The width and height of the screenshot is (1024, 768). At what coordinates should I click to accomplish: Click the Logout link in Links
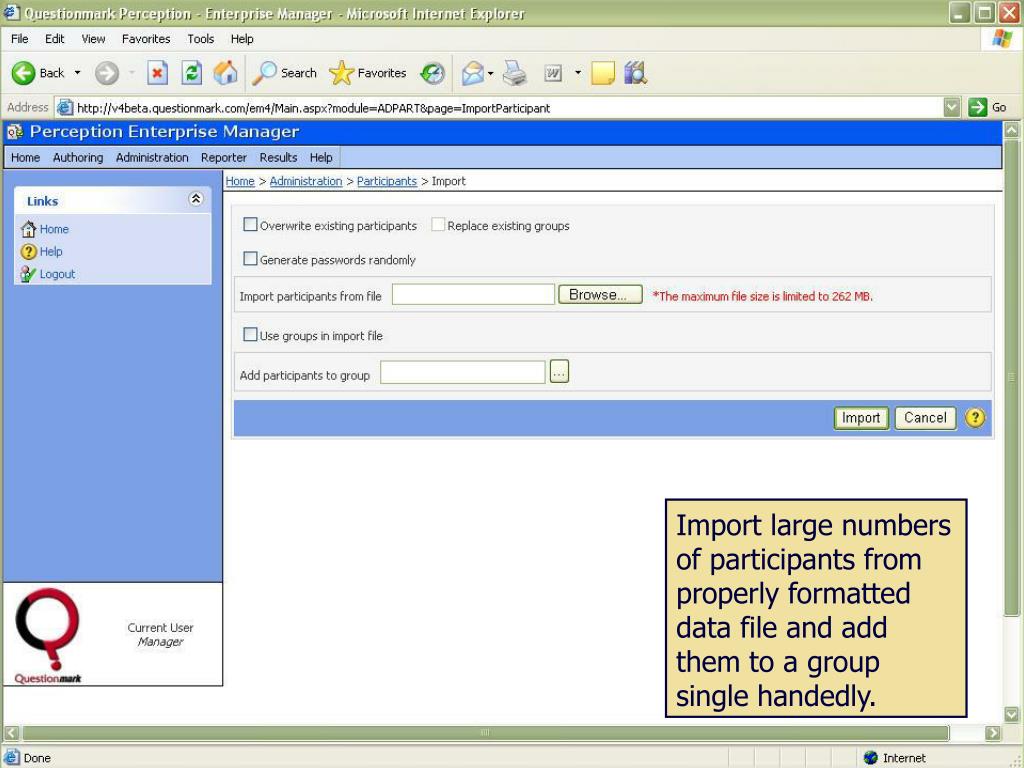(x=57, y=274)
